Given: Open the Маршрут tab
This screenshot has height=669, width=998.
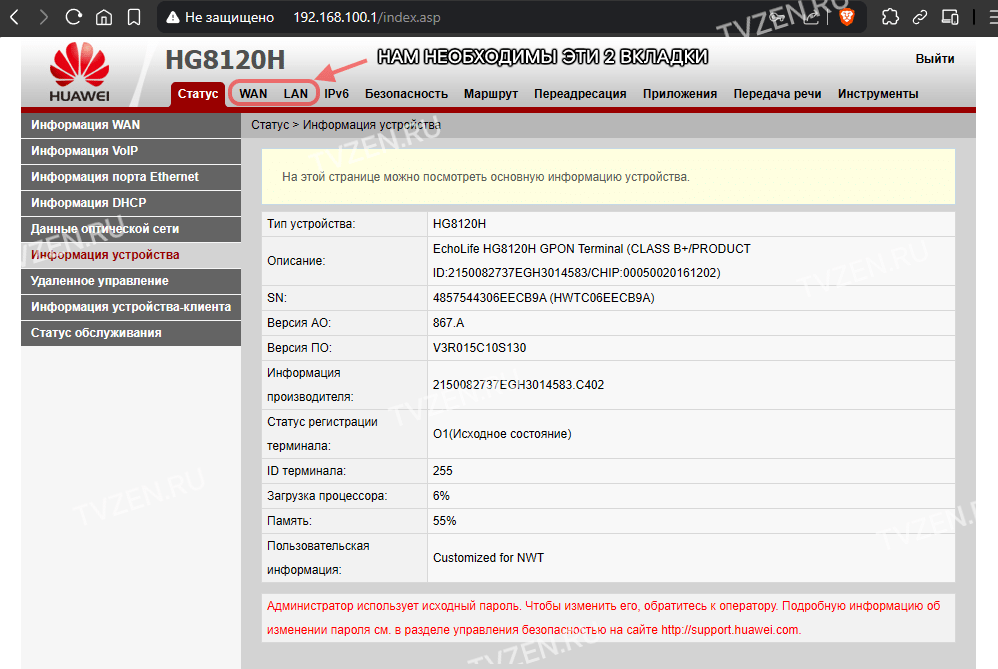Looking at the screenshot, I should (491, 94).
